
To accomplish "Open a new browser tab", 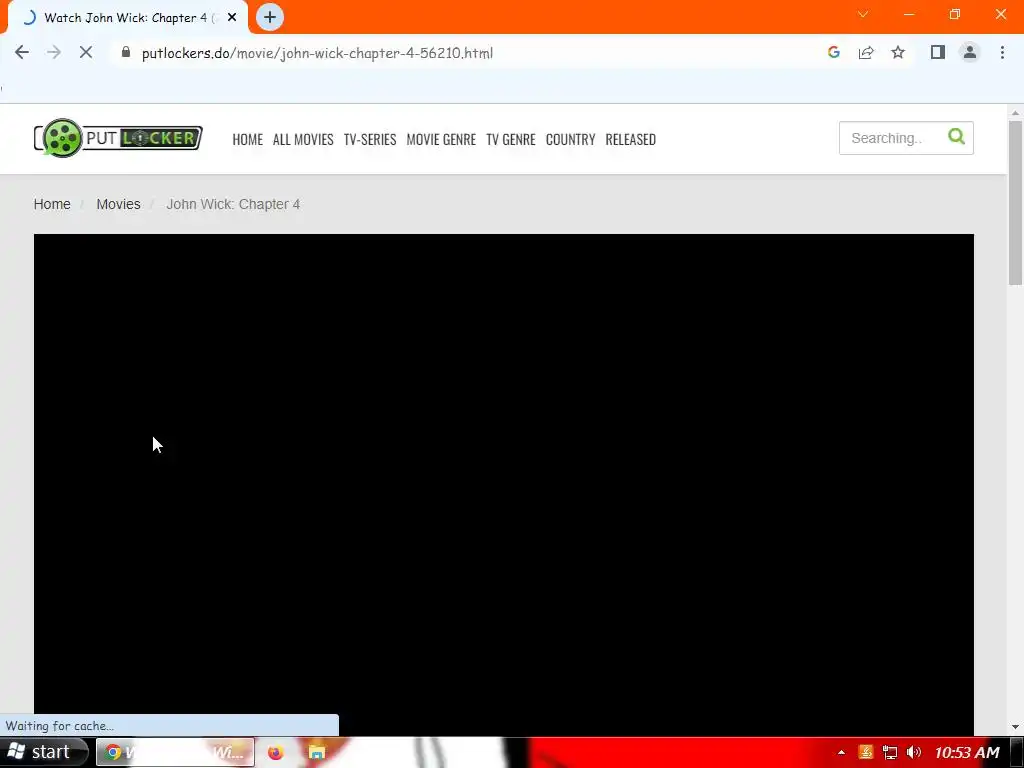I will (x=270, y=18).
